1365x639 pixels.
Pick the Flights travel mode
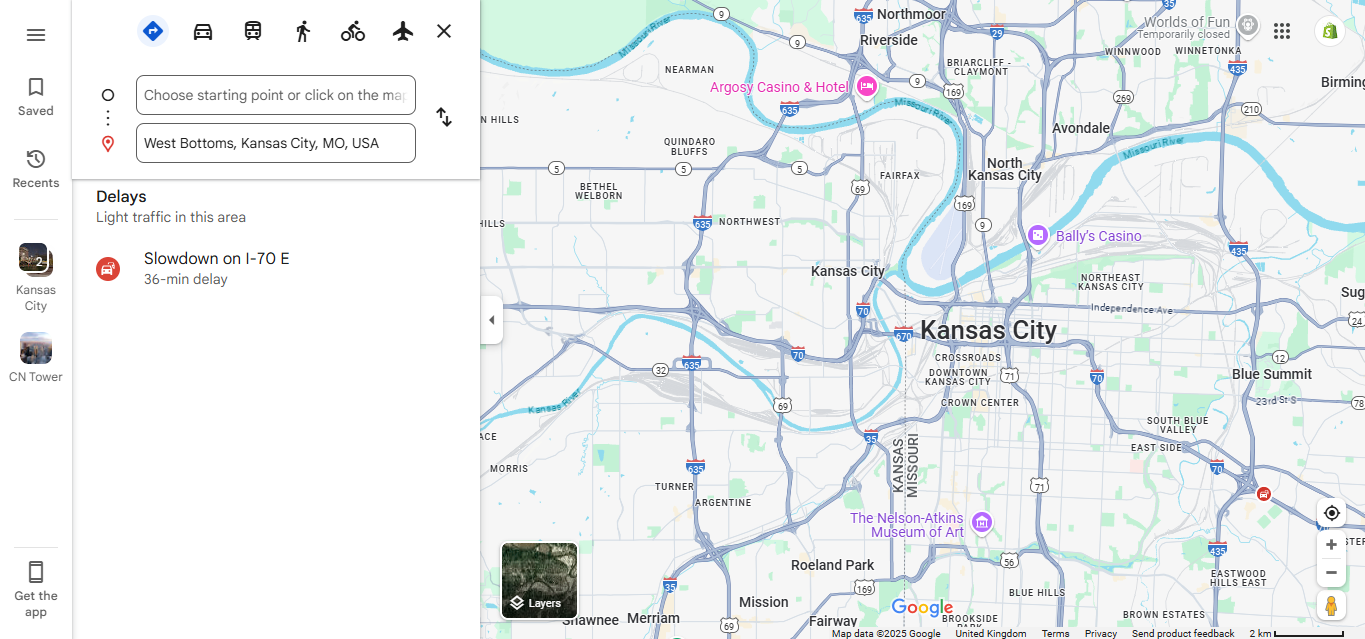click(403, 31)
